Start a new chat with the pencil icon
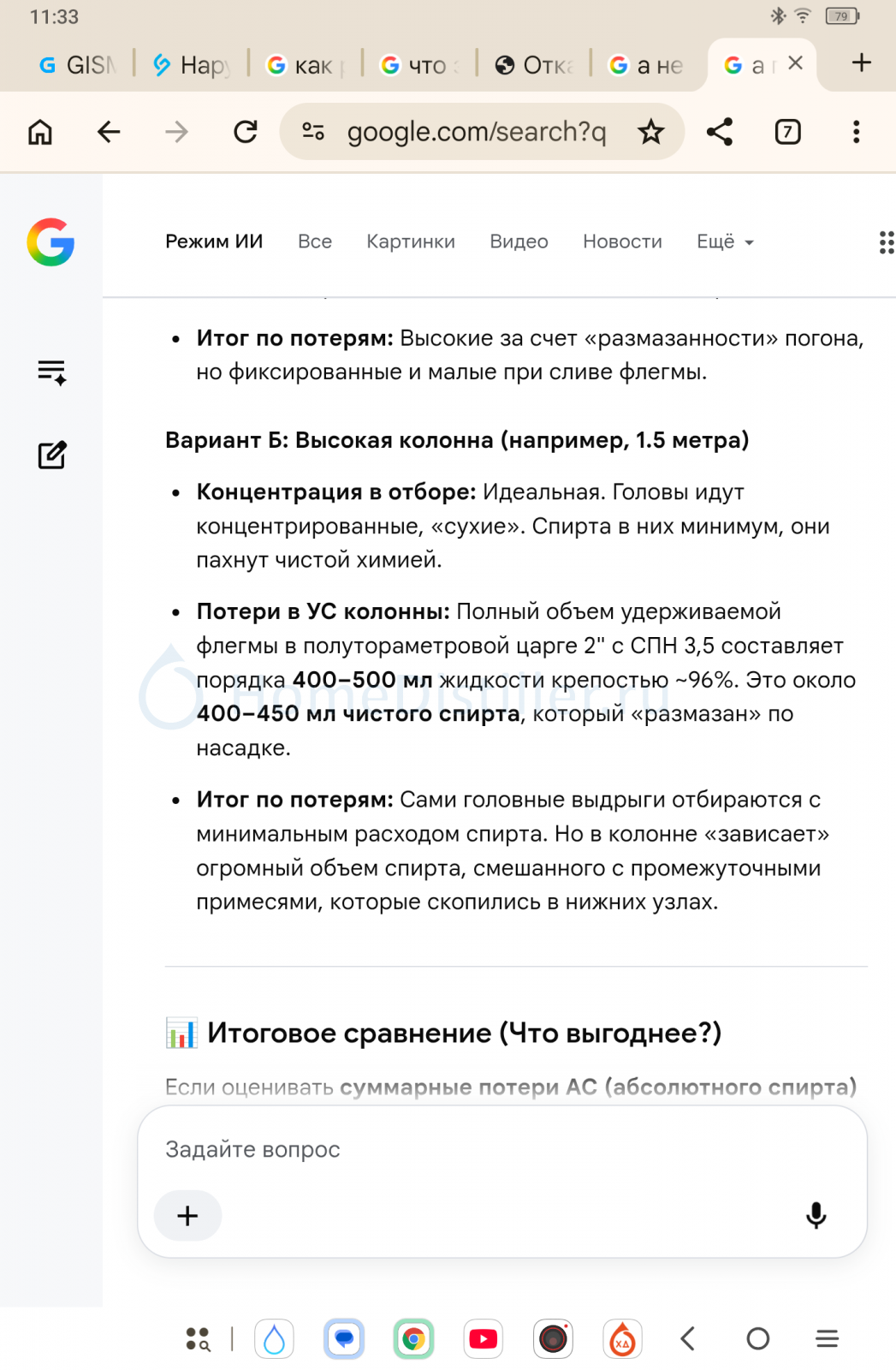Screen dimensions: 896x1370 click(51, 455)
